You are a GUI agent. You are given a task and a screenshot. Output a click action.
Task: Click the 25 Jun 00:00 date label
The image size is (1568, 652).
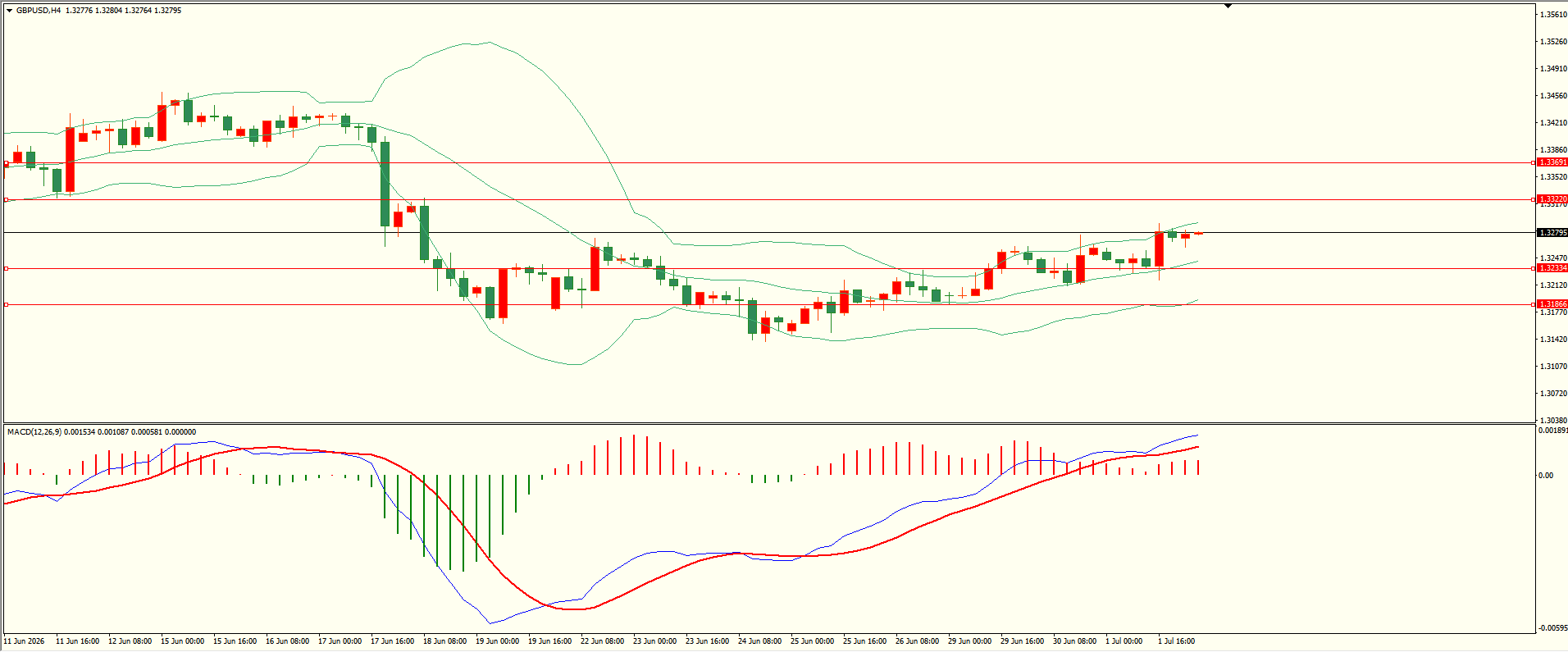coord(812,641)
